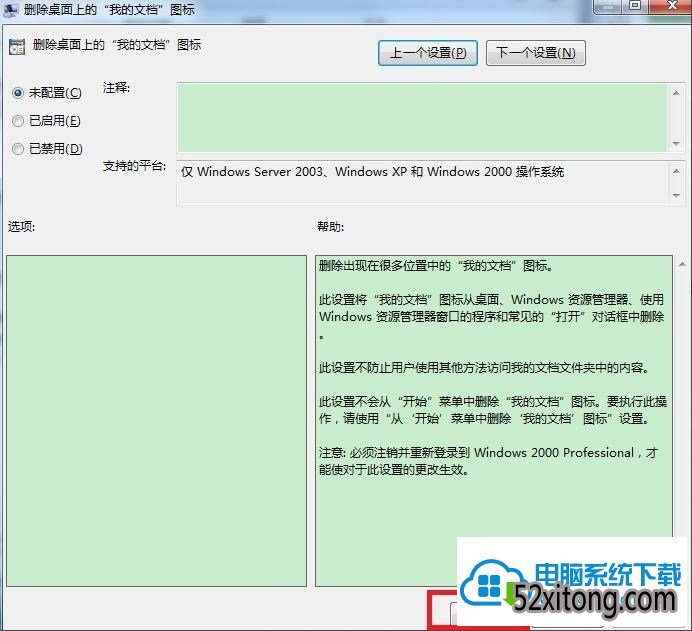Close the 删除桌面上的 “我的文档” 图标 dialog
Viewport: 692px width, 631px height.
pyautogui.click(x=672, y=6)
